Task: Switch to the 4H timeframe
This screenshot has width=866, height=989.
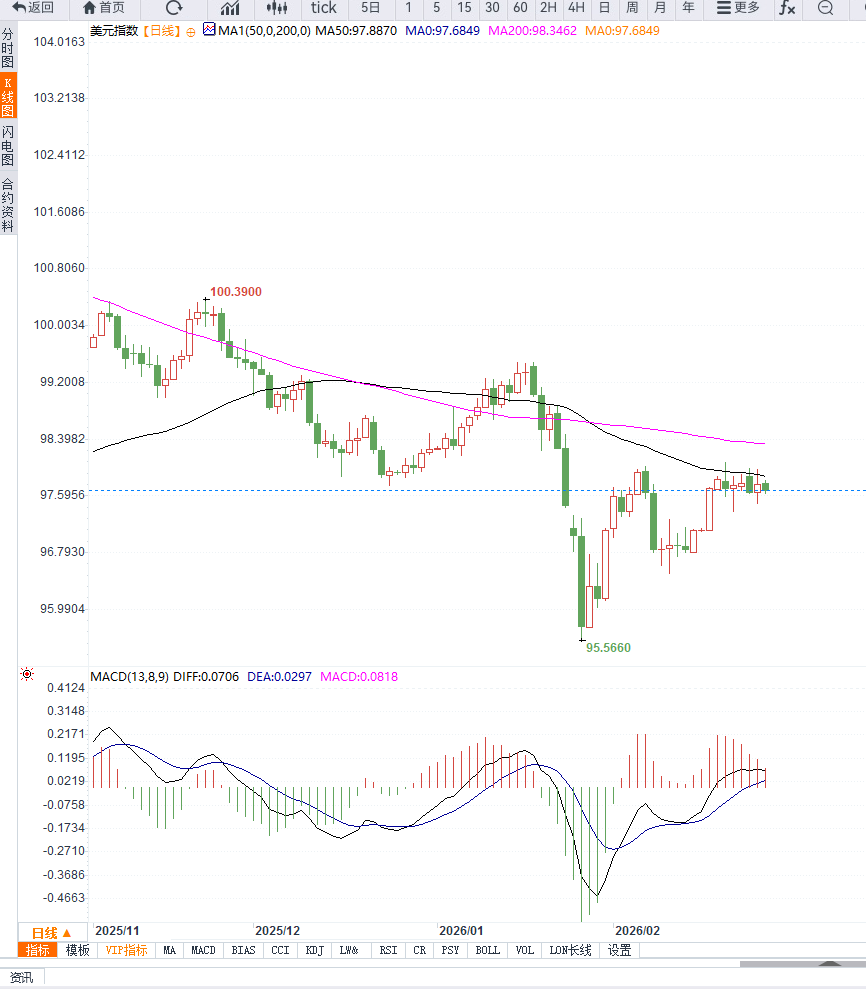Action: pos(576,8)
